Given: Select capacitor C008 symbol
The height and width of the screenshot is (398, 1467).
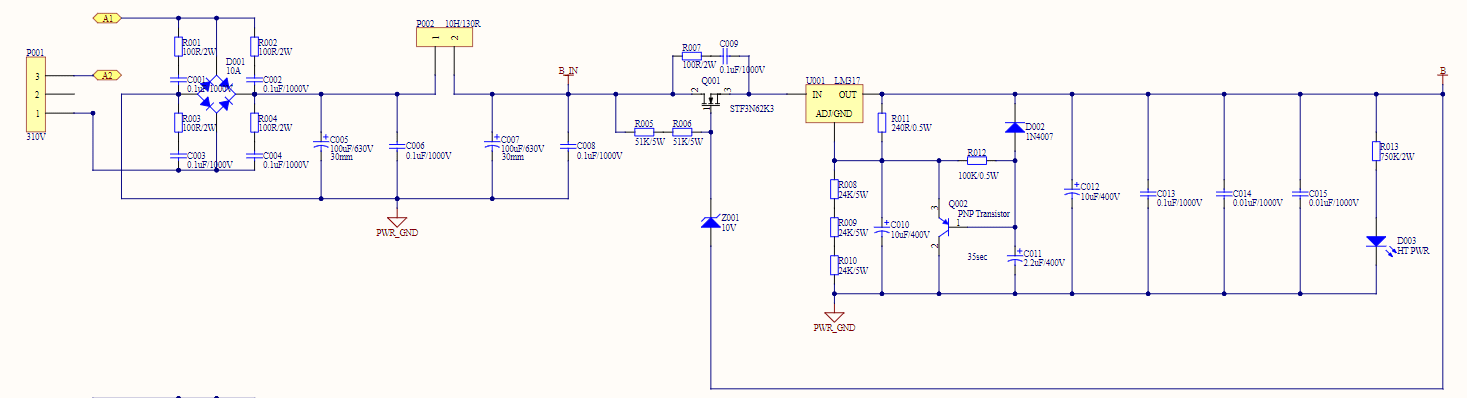Looking at the screenshot, I should tap(568, 146).
